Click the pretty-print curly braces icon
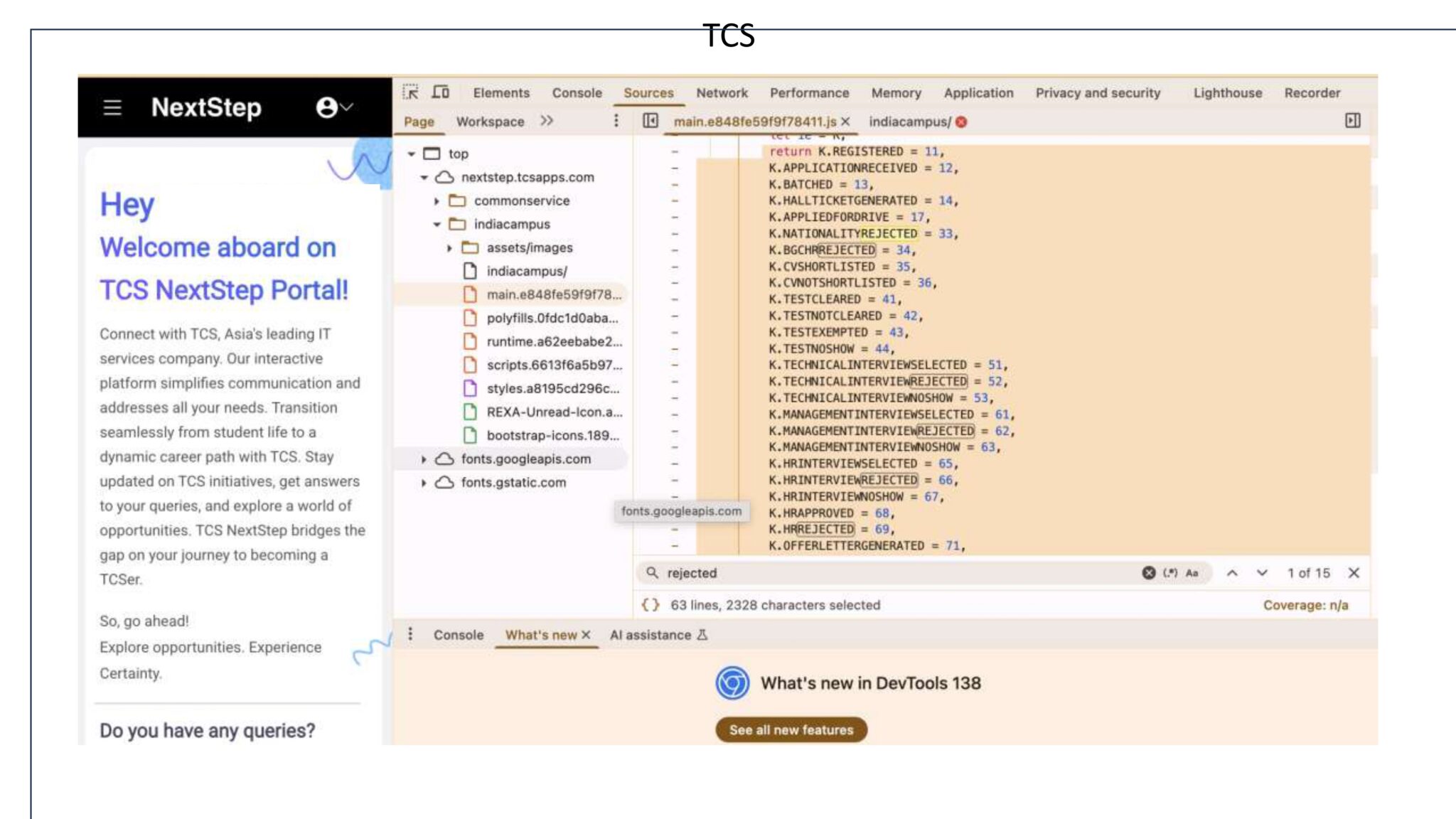The height and width of the screenshot is (819, 1456). point(649,605)
